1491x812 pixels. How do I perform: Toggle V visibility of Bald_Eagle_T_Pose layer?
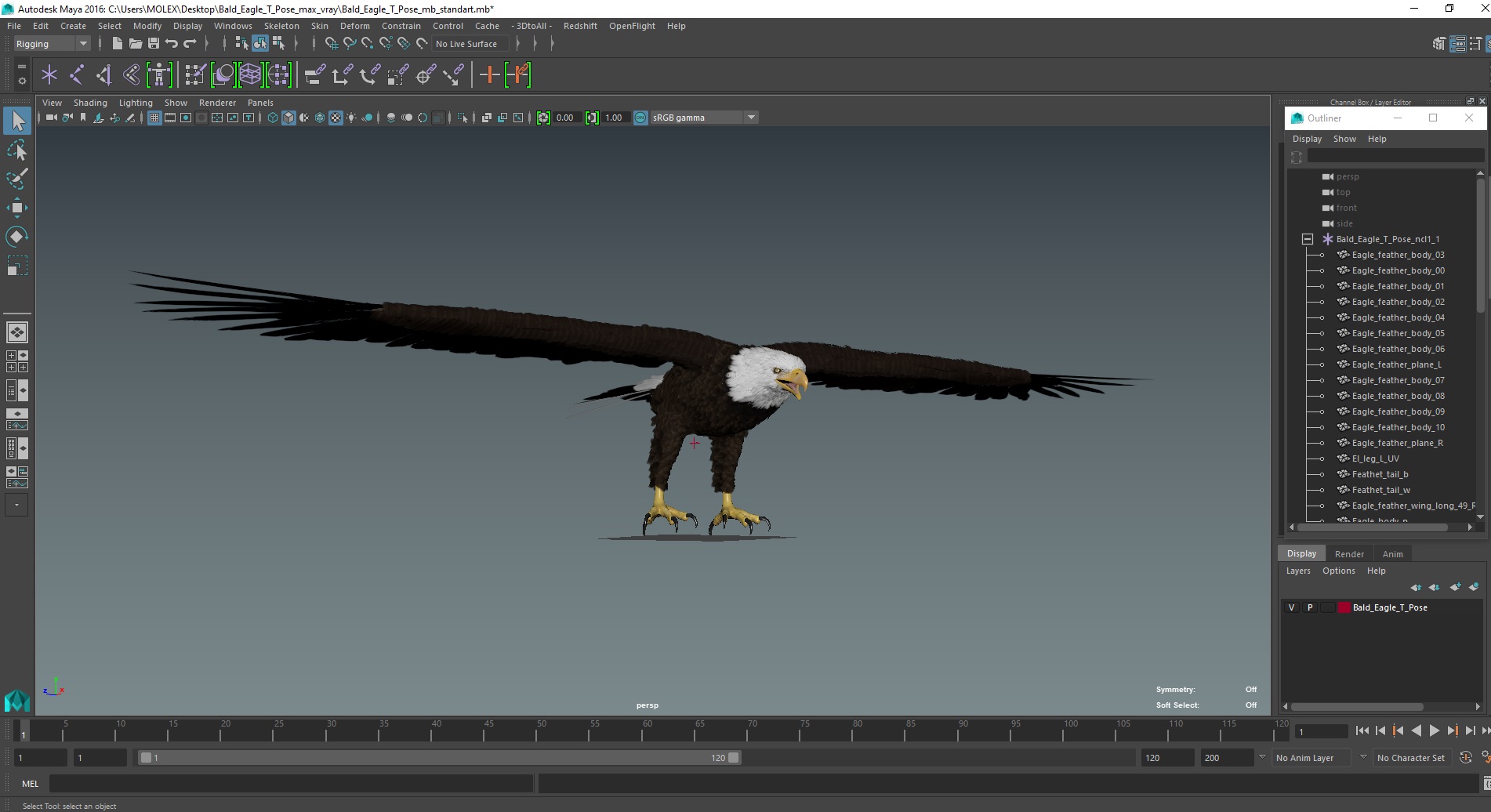click(1291, 607)
